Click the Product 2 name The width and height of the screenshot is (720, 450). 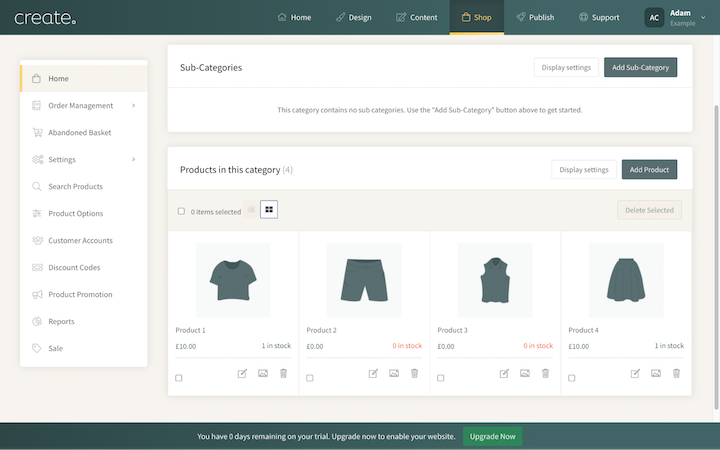[x=321, y=330]
